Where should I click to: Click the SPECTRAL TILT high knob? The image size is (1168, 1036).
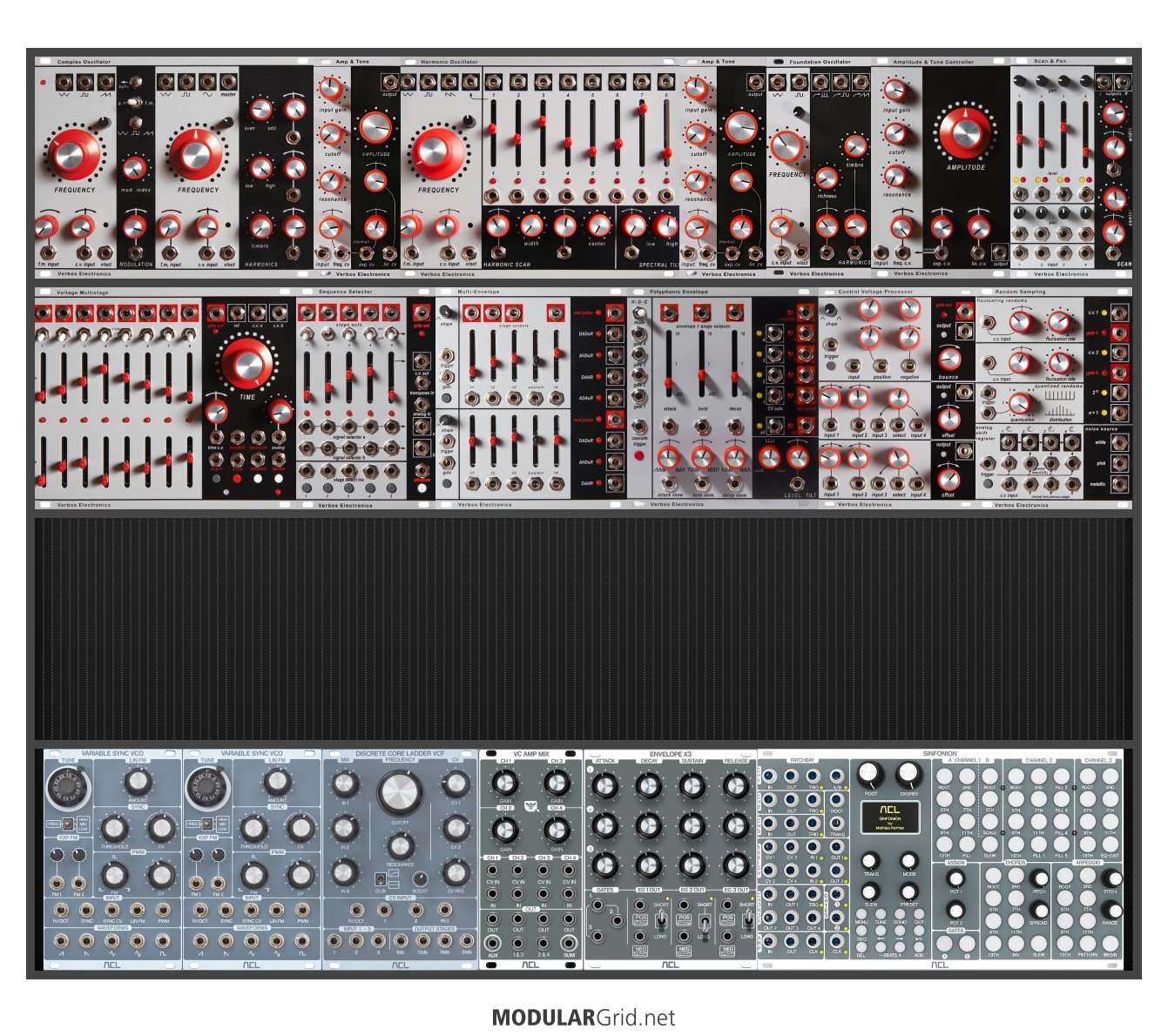666,226
